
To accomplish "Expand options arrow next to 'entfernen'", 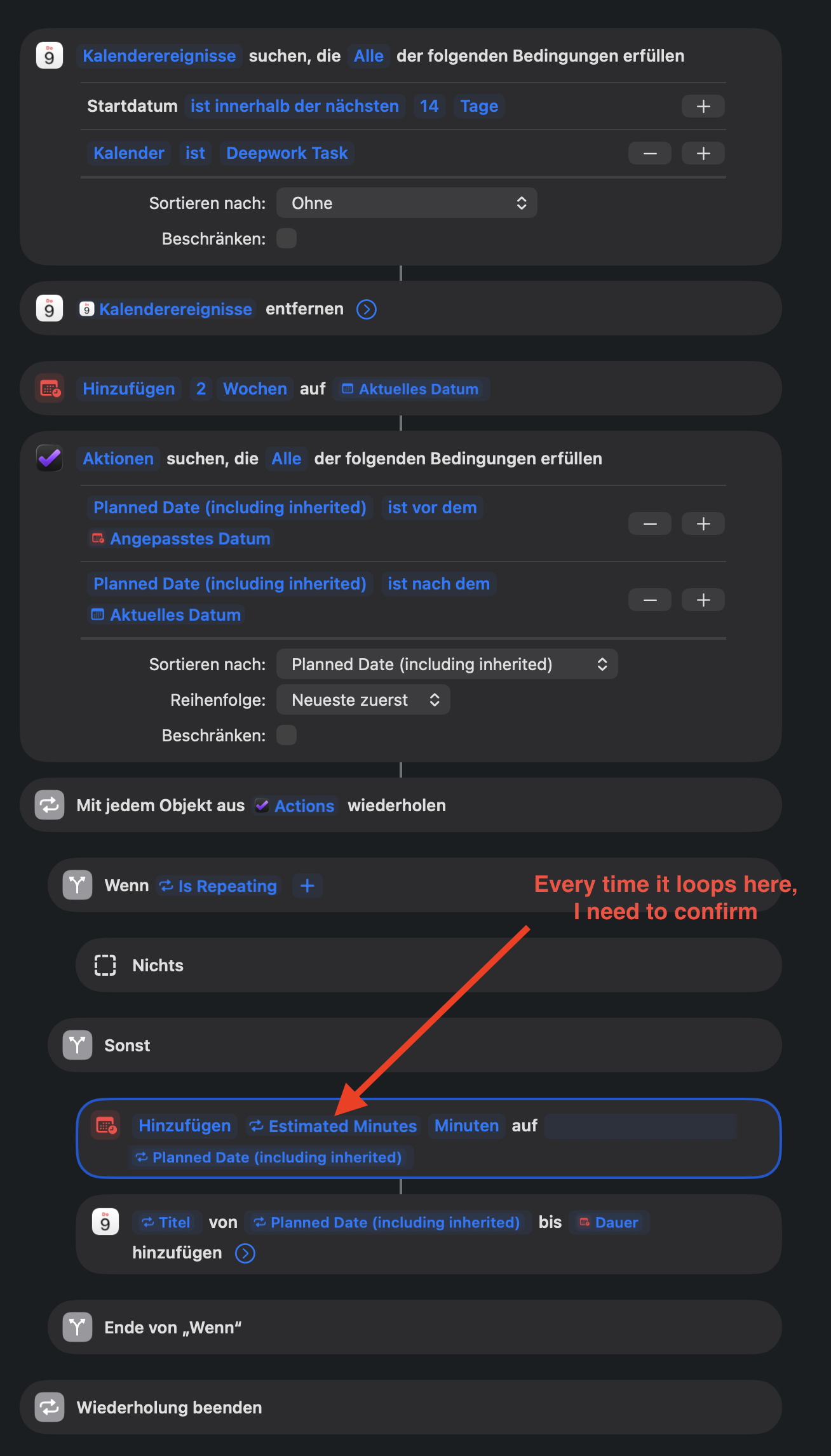I will 367,309.
